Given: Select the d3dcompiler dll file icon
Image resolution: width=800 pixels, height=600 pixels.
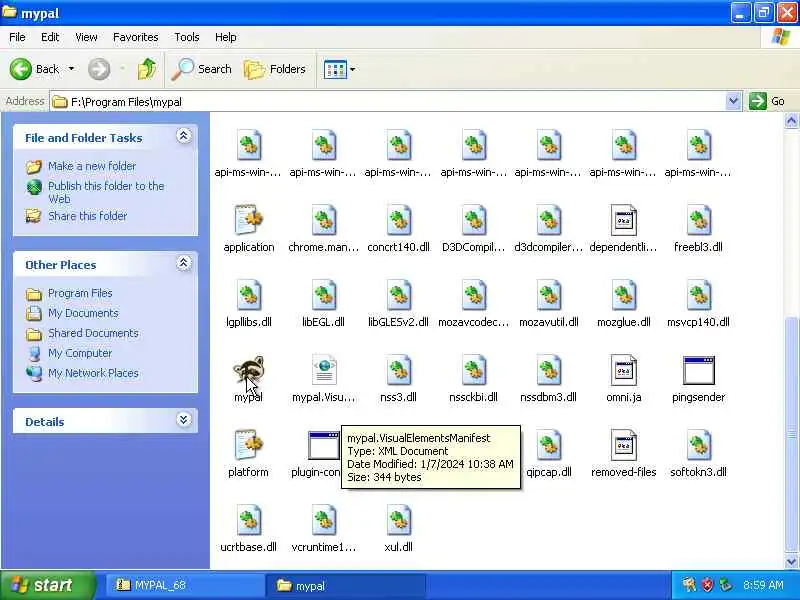Looking at the screenshot, I should (x=548, y=220).
